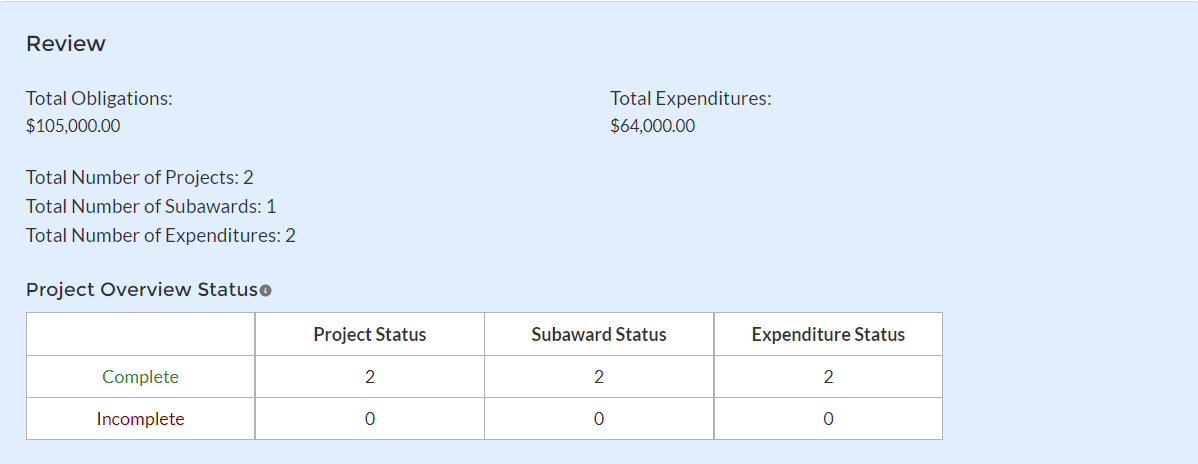This screenshot has height=464, width=1198.
Task: Click the Total Number of Expenditures line
Action: tap(161, 235)
